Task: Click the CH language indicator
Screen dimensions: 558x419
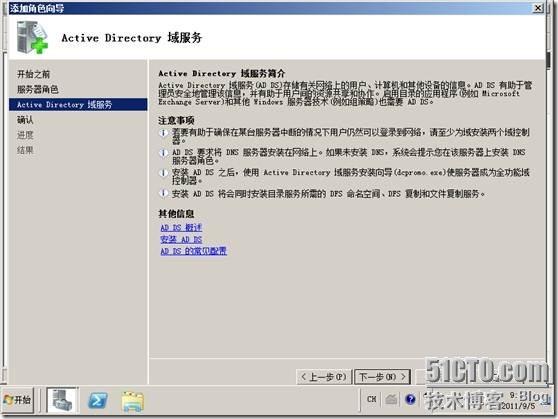Action: pyautogui.click(x=372, y=399)
